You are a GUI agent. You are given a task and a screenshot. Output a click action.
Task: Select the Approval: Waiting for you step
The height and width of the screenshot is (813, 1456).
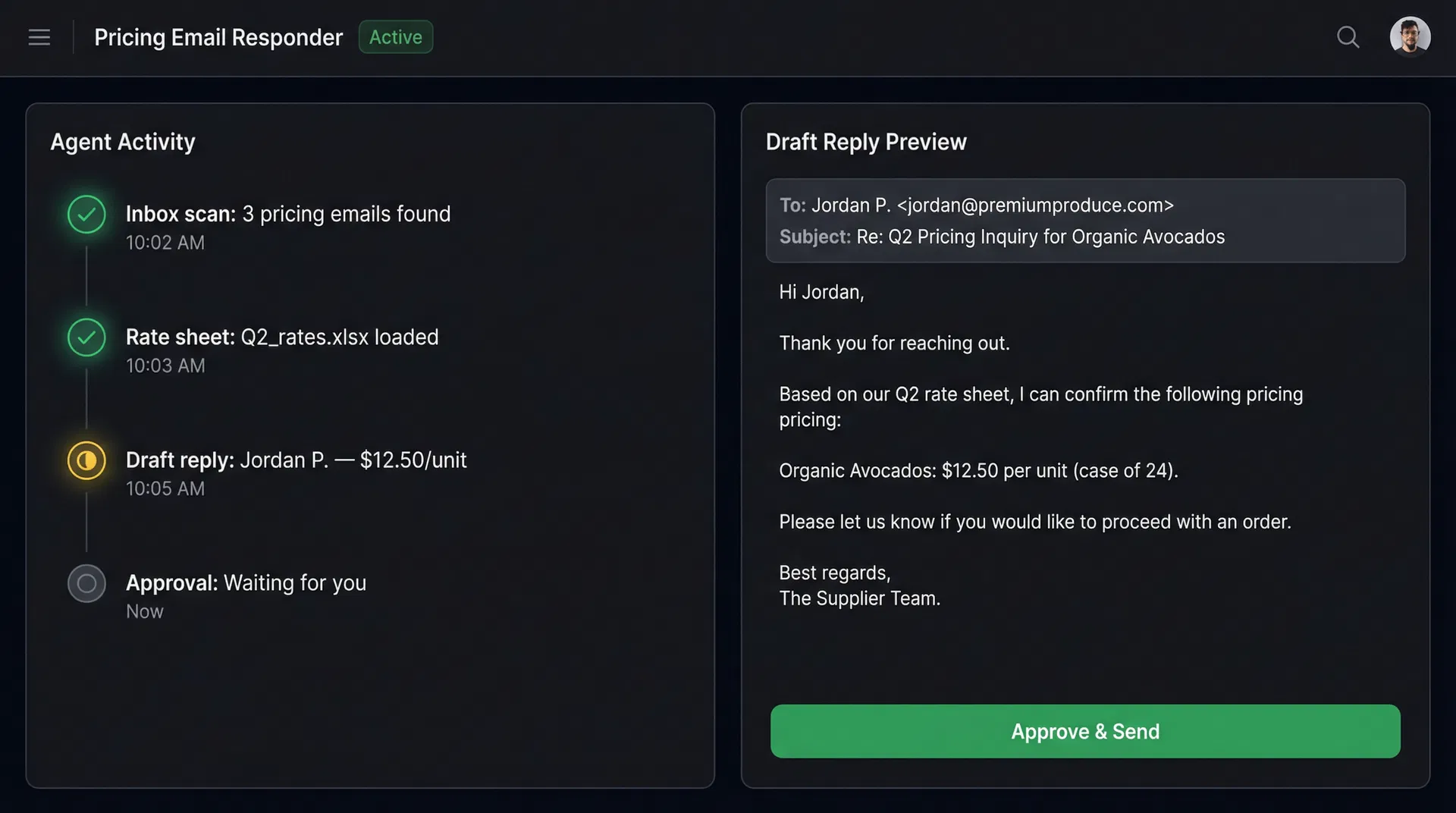[x=246, y=583]
